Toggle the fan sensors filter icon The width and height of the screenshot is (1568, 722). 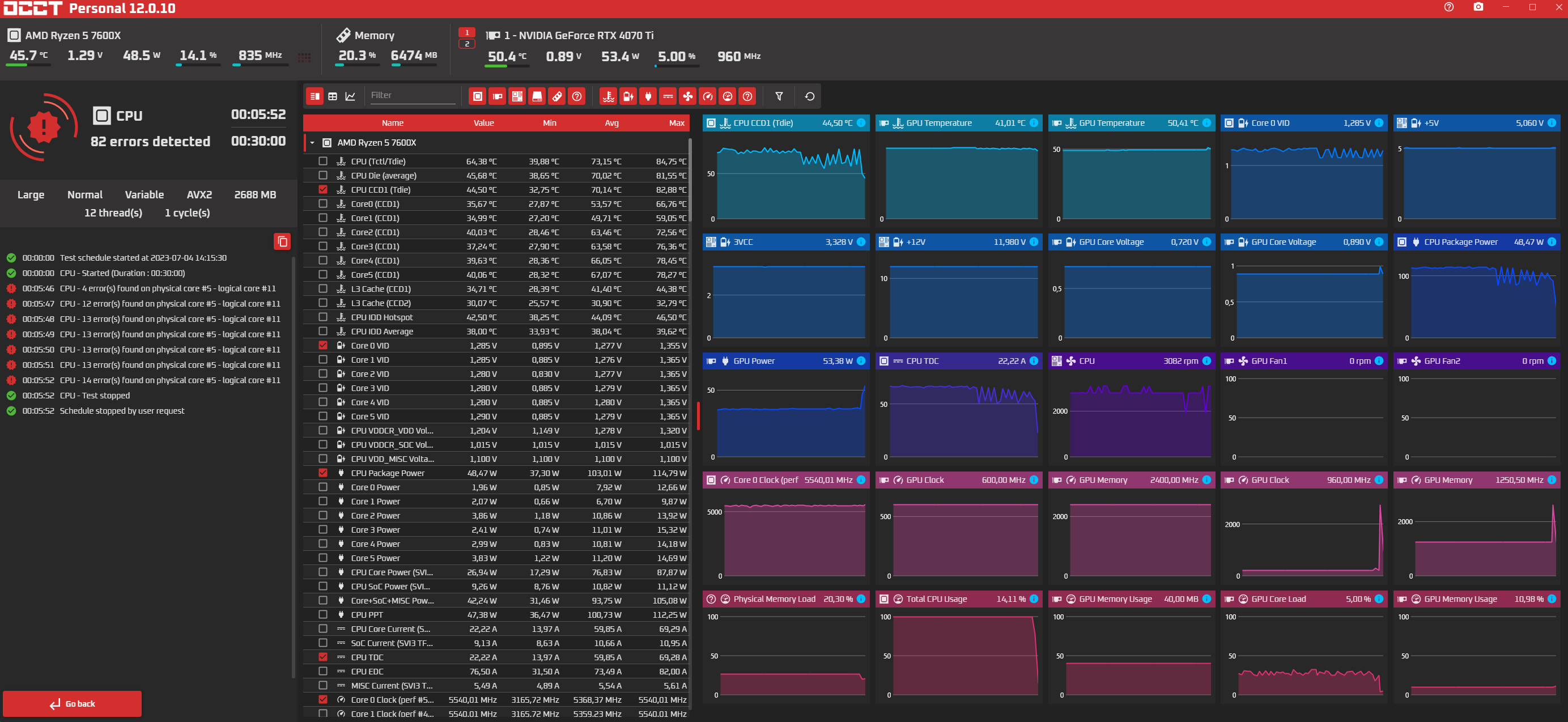687,96
